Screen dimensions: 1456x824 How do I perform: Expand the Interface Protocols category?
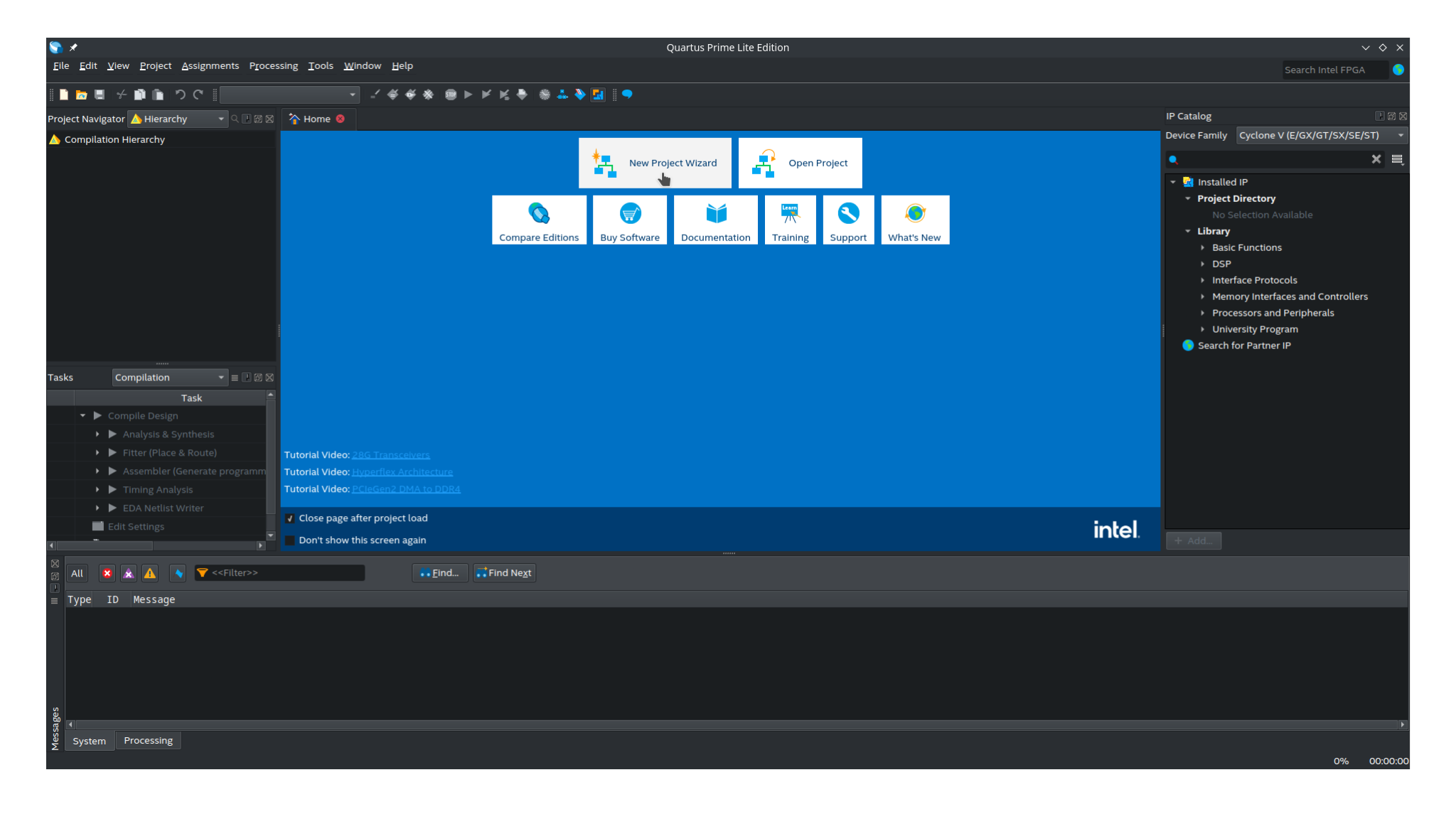1203,280
